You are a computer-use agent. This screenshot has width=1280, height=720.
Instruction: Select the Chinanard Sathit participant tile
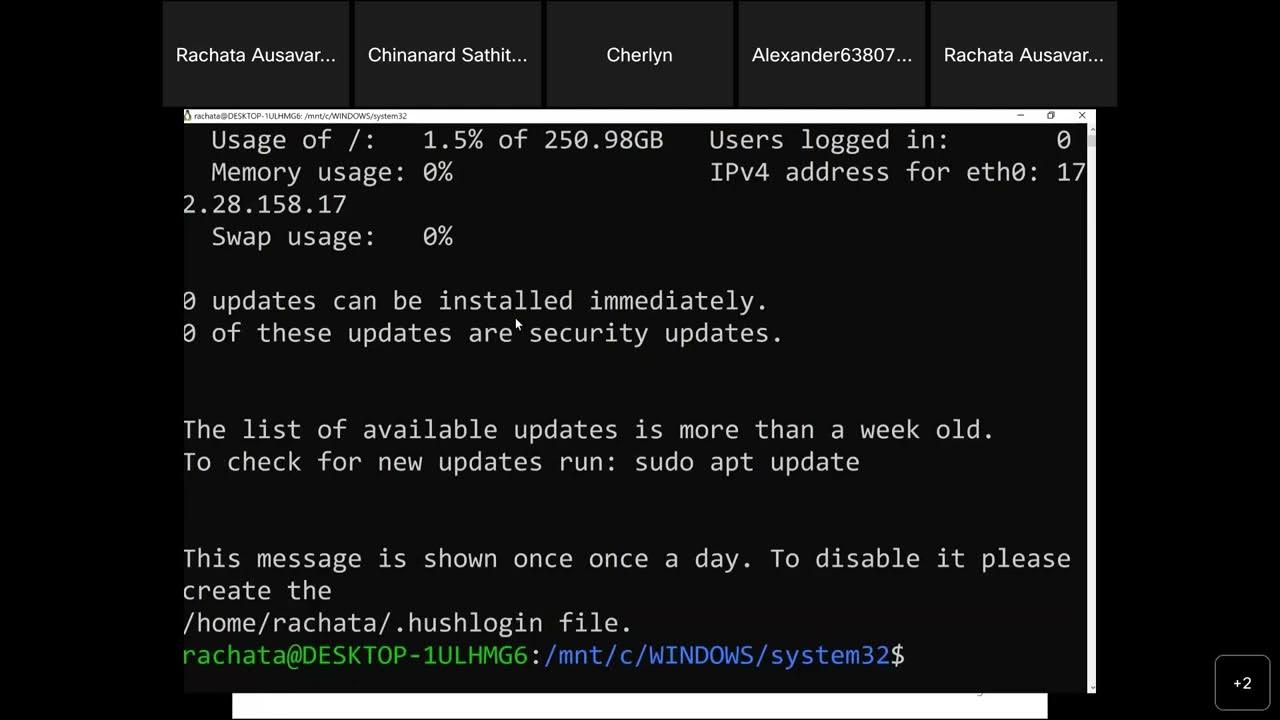click(x=447, y=55)
